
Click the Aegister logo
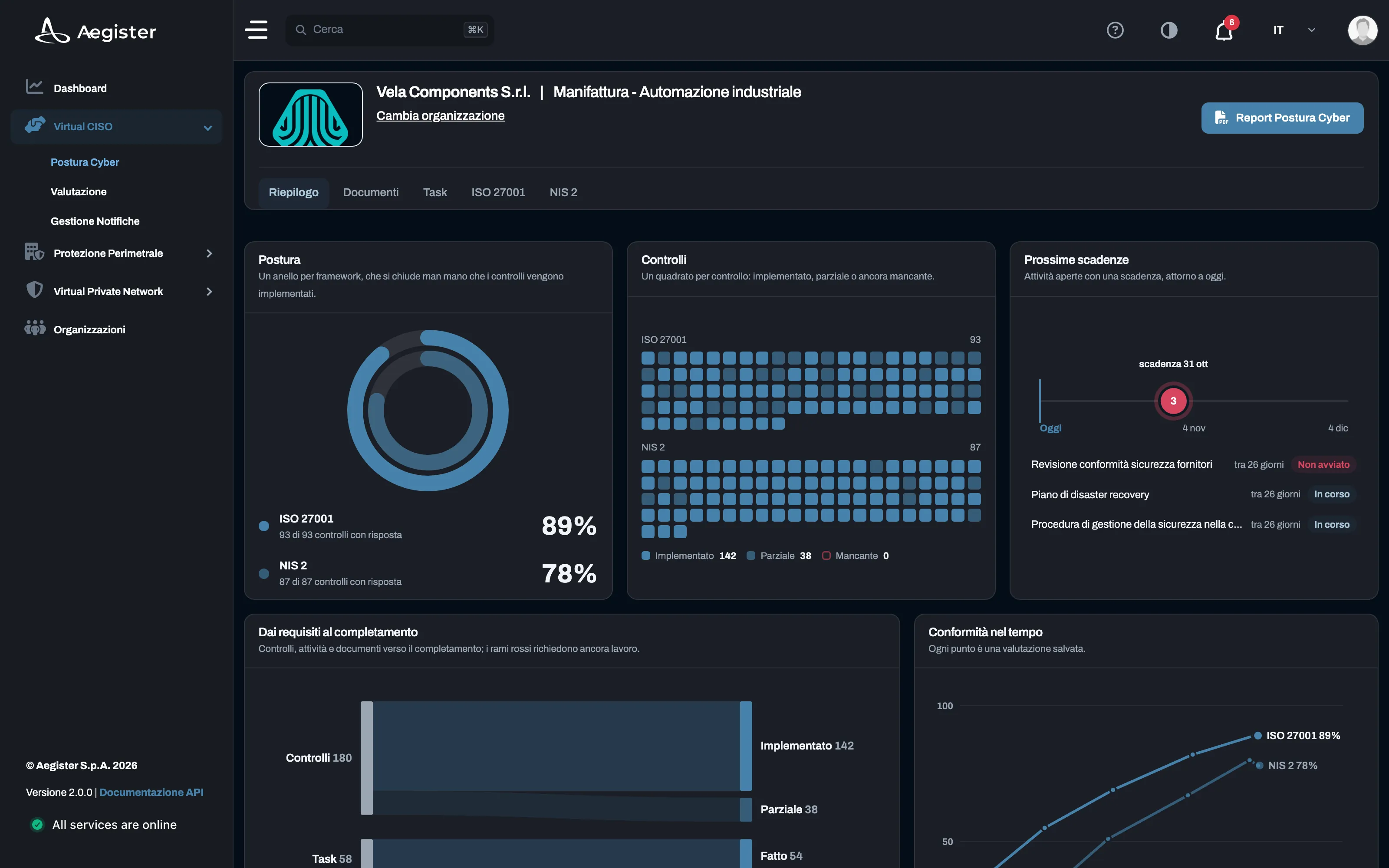(95, 31)
